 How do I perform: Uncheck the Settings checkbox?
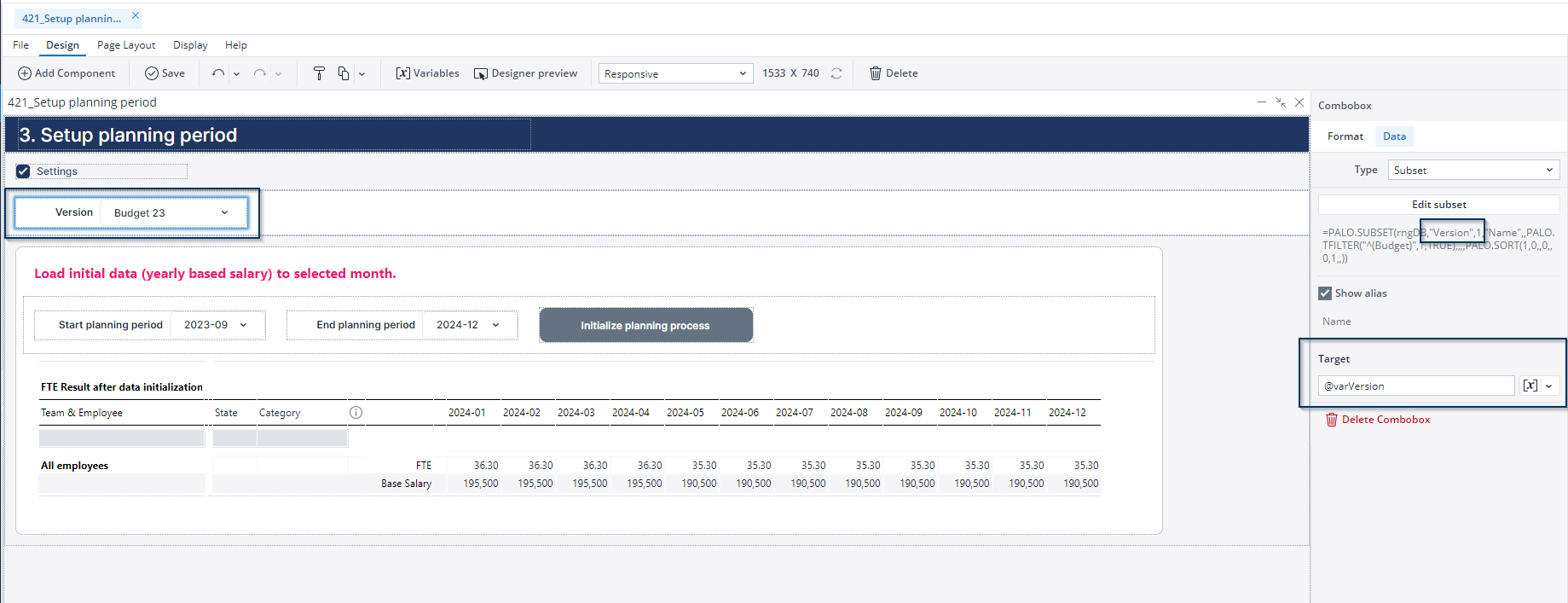click(x=23, y=171)
